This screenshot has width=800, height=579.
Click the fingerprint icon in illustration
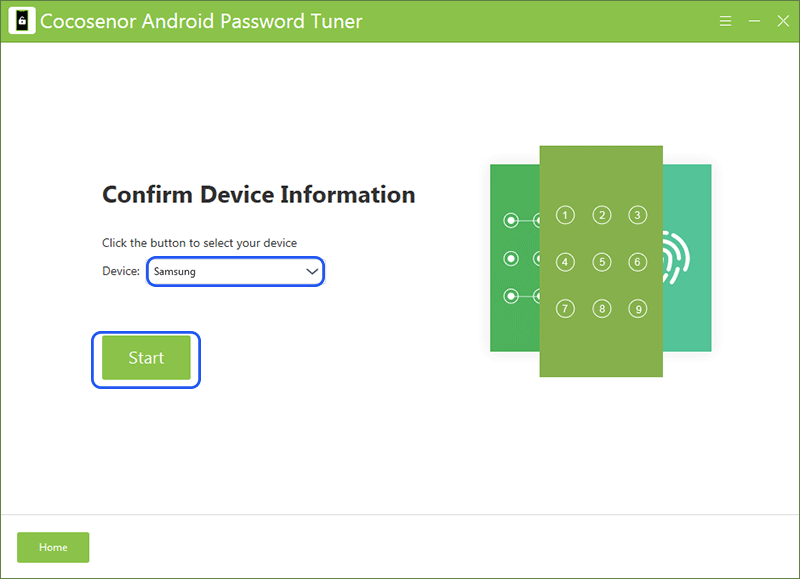[x=676, y=258]
